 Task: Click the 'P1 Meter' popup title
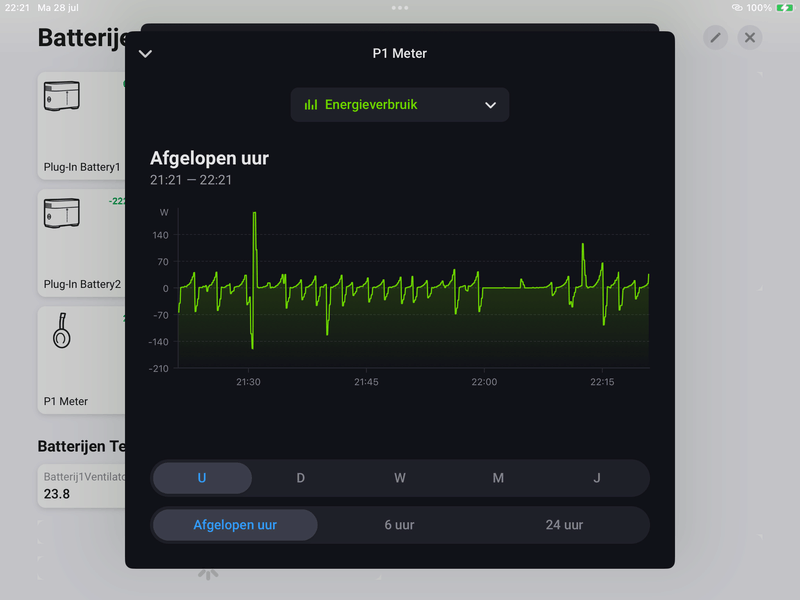399,54
